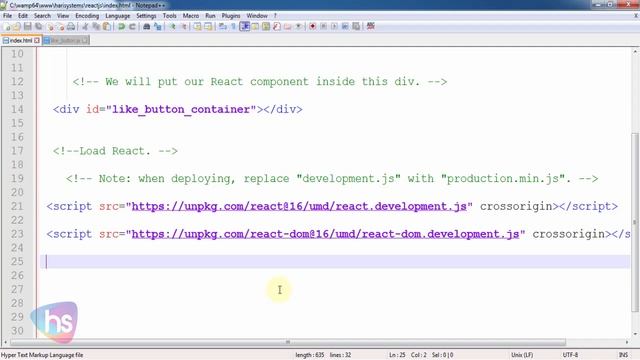Click the Run Macro Multiple Times icon

pos(345,27)
